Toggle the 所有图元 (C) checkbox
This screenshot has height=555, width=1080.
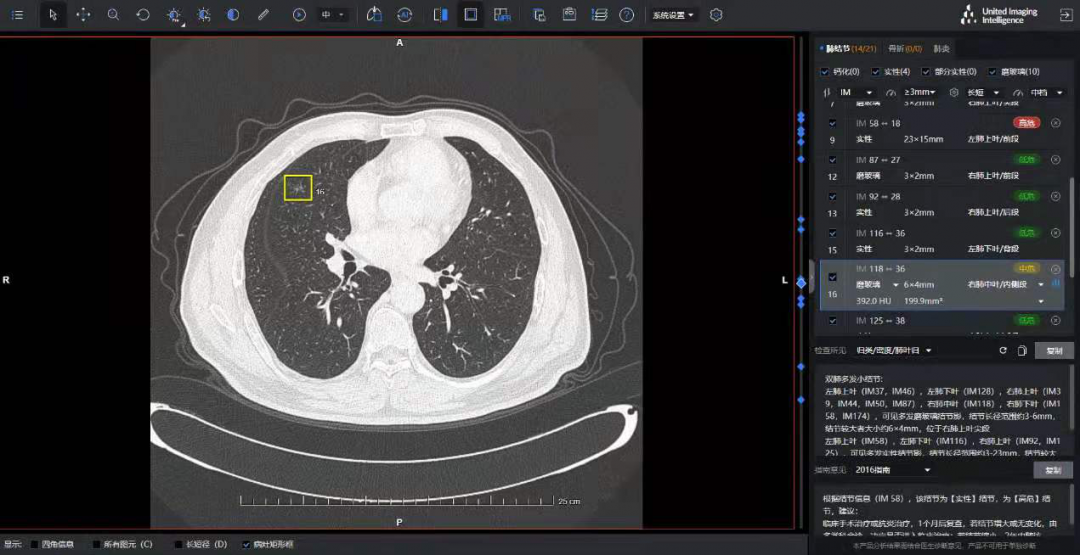[x=97, y=545]
